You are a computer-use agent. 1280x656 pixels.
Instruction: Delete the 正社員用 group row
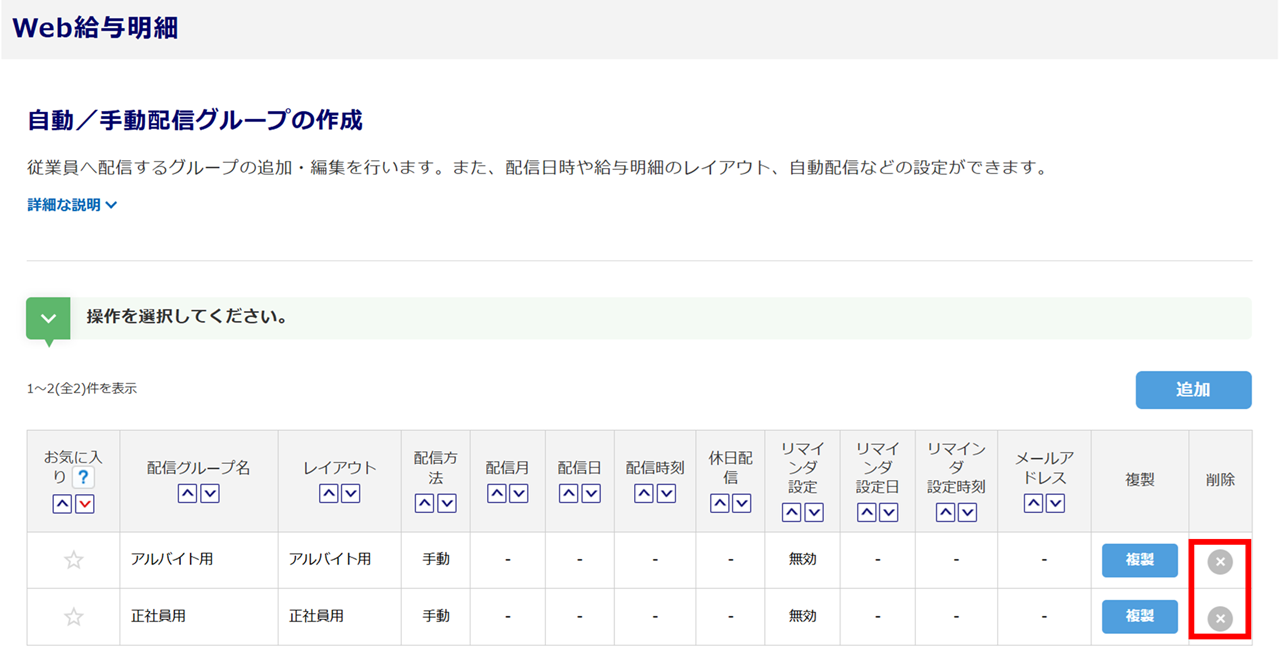coord(1219,618)
